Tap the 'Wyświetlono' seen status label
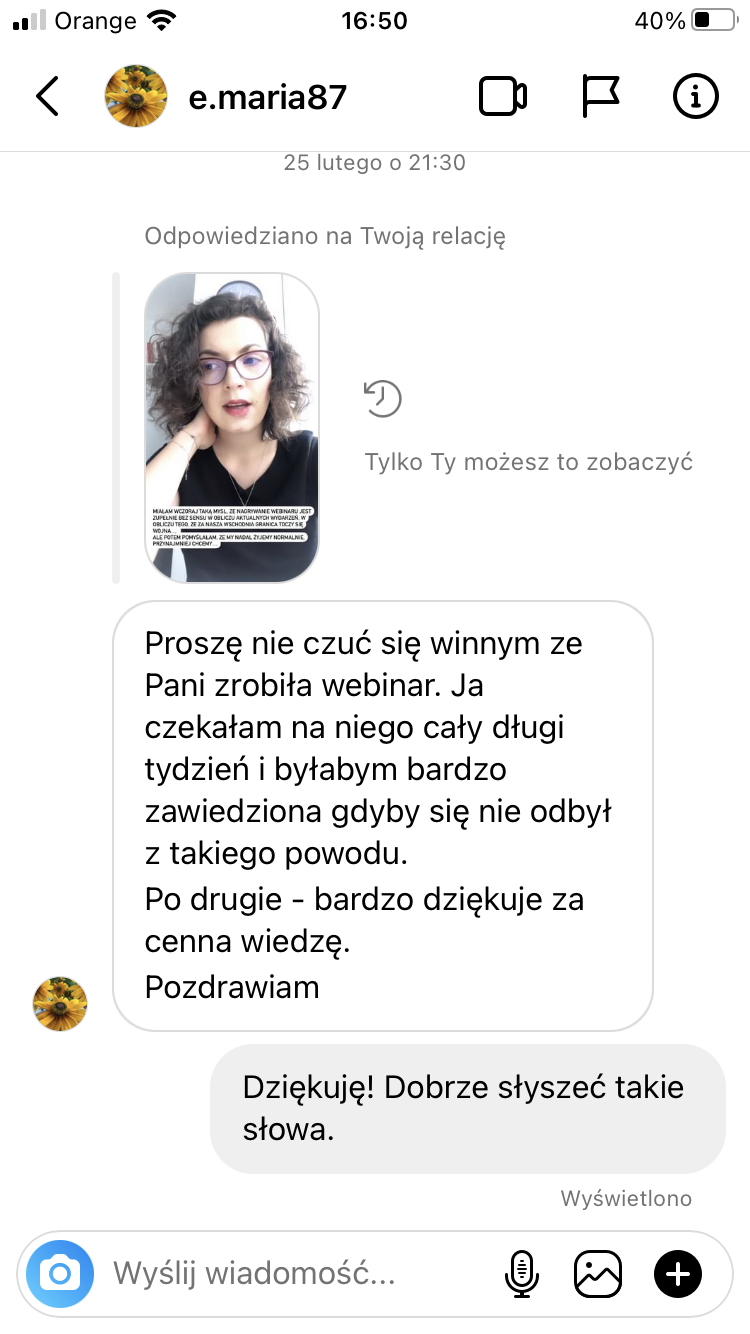The width and height of the screenshot is (750, 1334). pos(626,1198)
